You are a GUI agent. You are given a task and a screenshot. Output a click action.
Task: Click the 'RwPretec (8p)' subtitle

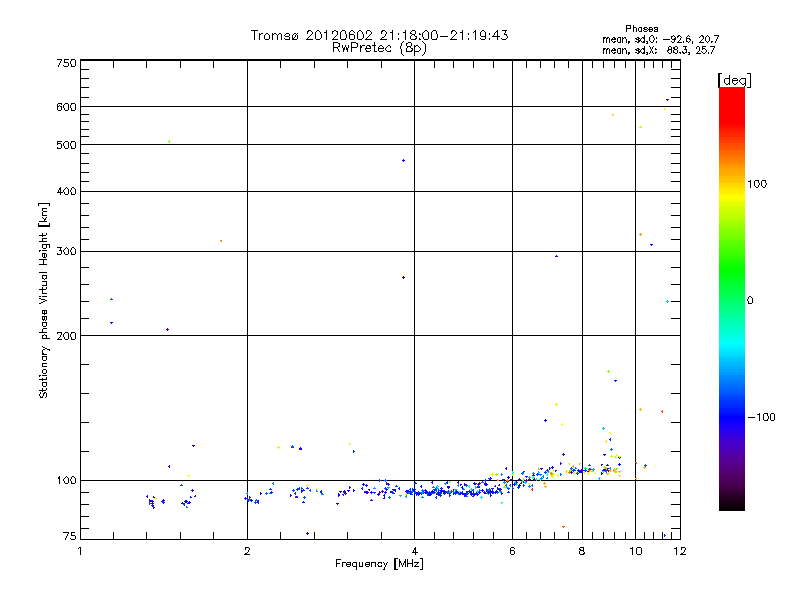[x=379, y=48]
